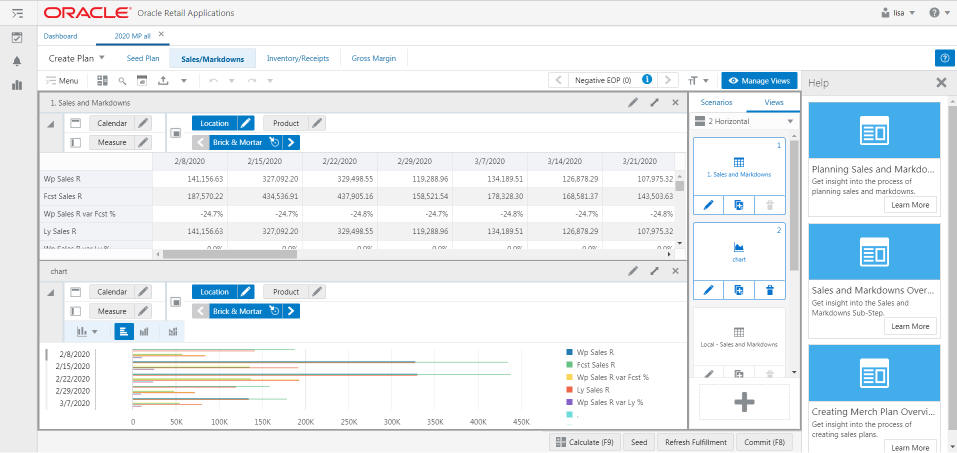The height and width of the screenshot is (453, 957).
Task: Delete the chart view with trash icon
Action: 768,289
